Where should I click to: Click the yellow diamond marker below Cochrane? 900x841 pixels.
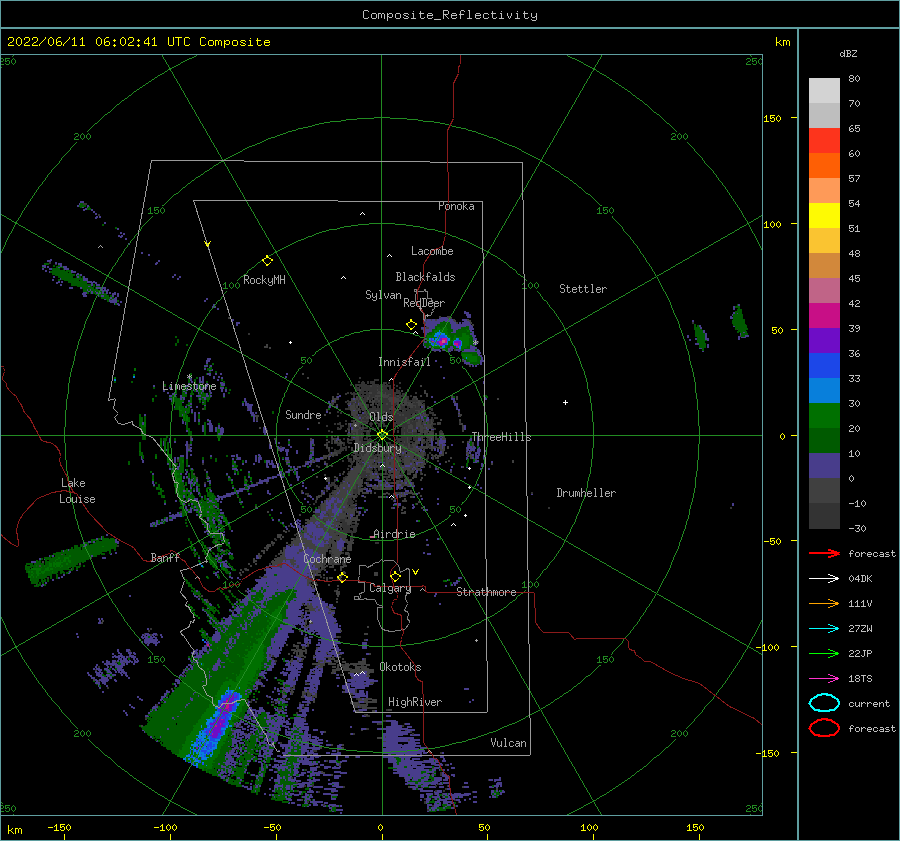[x=343, y=578]
